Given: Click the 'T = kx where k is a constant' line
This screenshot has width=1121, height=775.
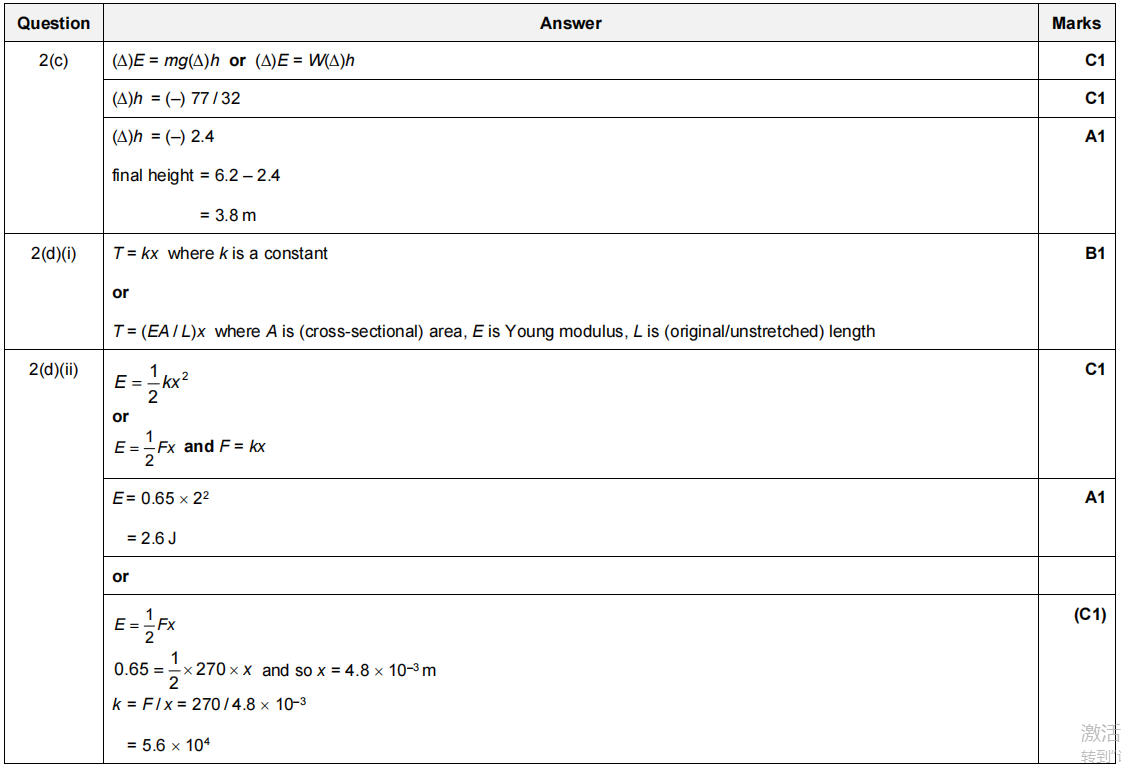Looking at the screenshot, I should click(220, 254).
